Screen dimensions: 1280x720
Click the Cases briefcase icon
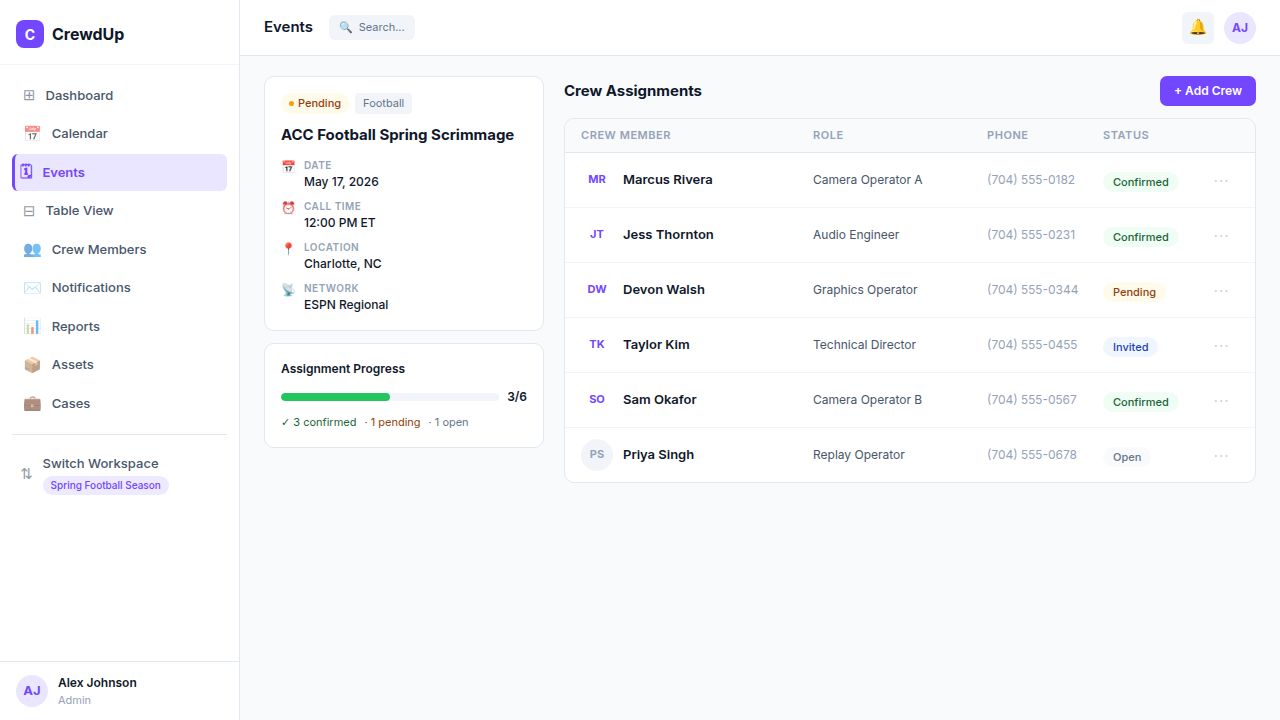[32, 404]
